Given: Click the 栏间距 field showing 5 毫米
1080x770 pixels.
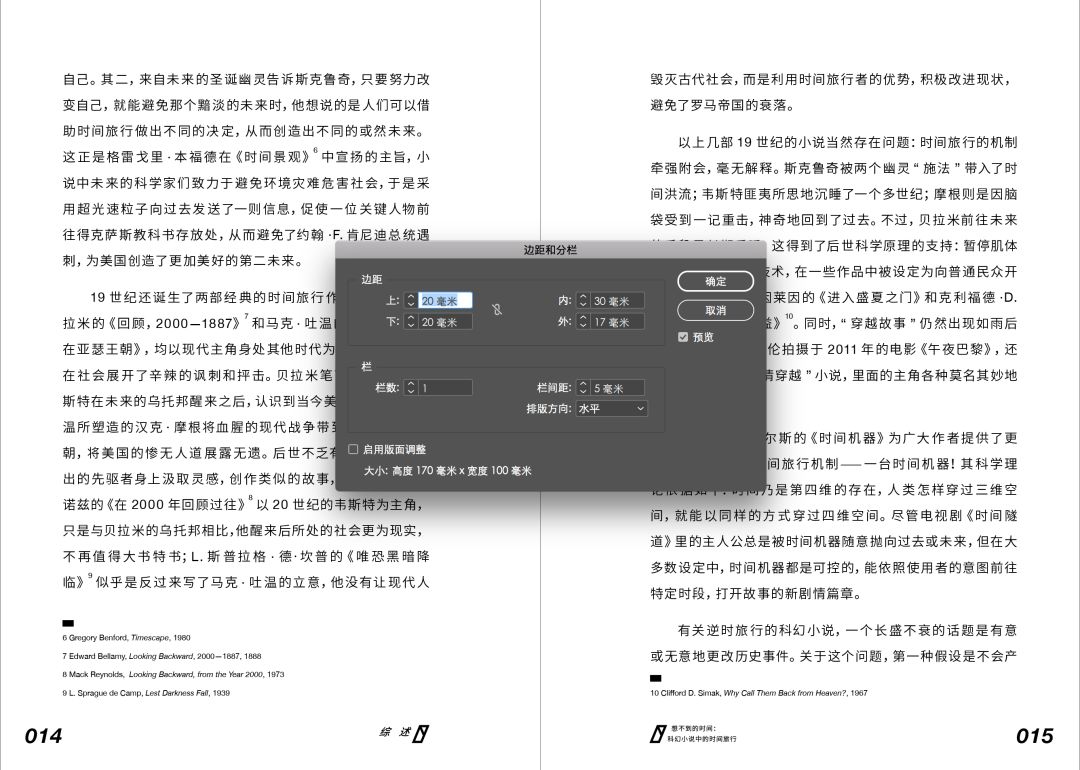Looking at the screenshot, I should 618,388.
